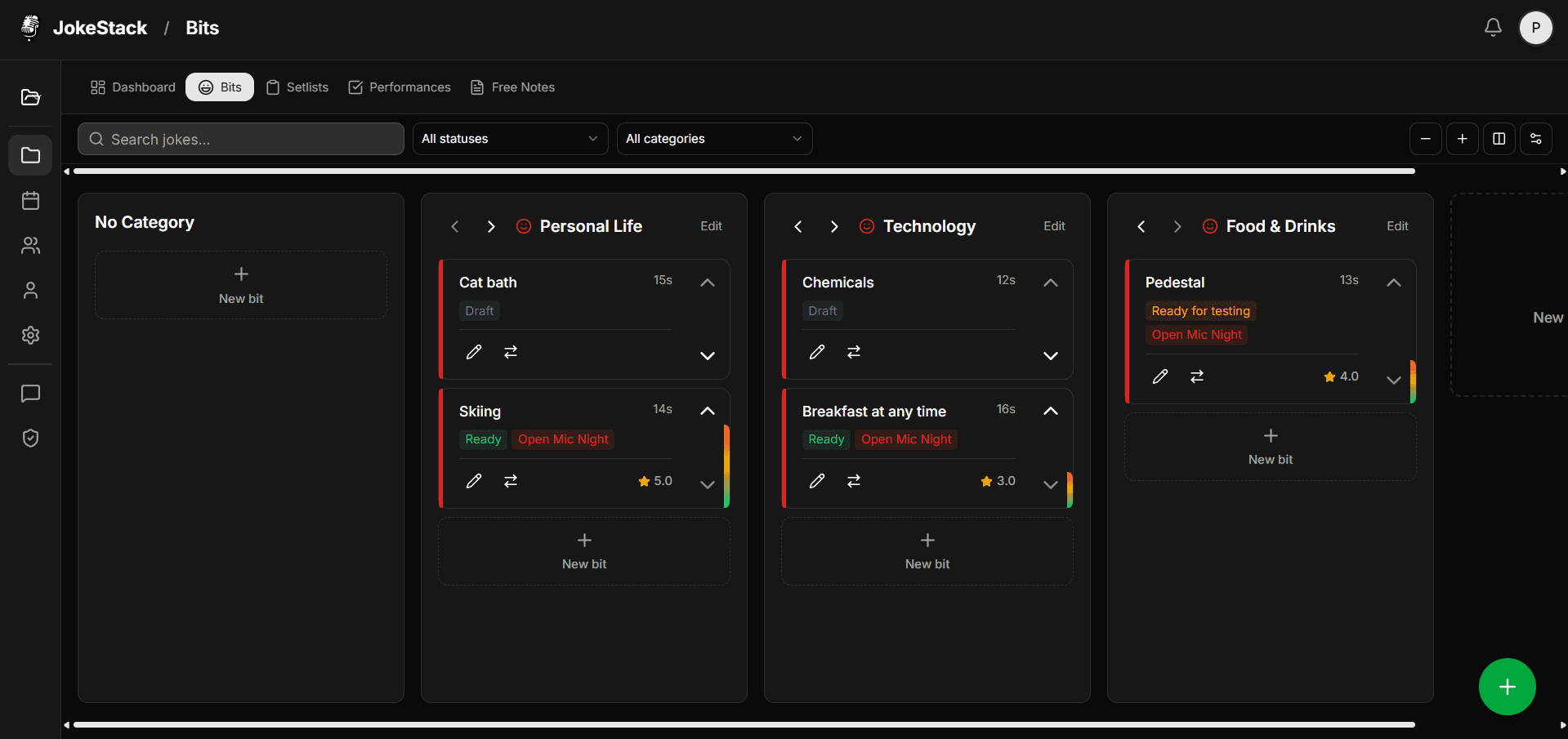Edit the Chemicals bit with pencil
Screen dimensions: 1568x739
click(x=817, y=352)
